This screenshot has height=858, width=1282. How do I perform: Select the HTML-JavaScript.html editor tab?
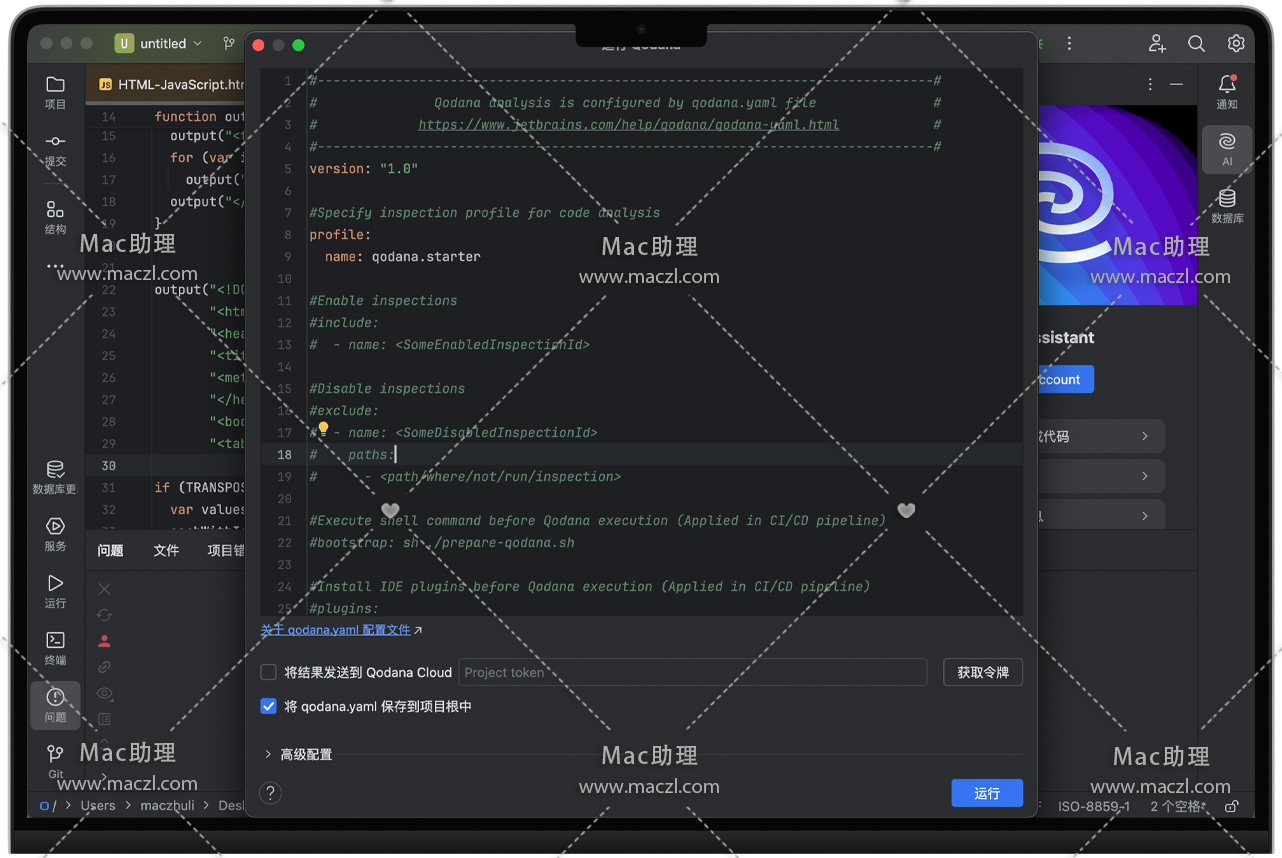click(170, 85)
